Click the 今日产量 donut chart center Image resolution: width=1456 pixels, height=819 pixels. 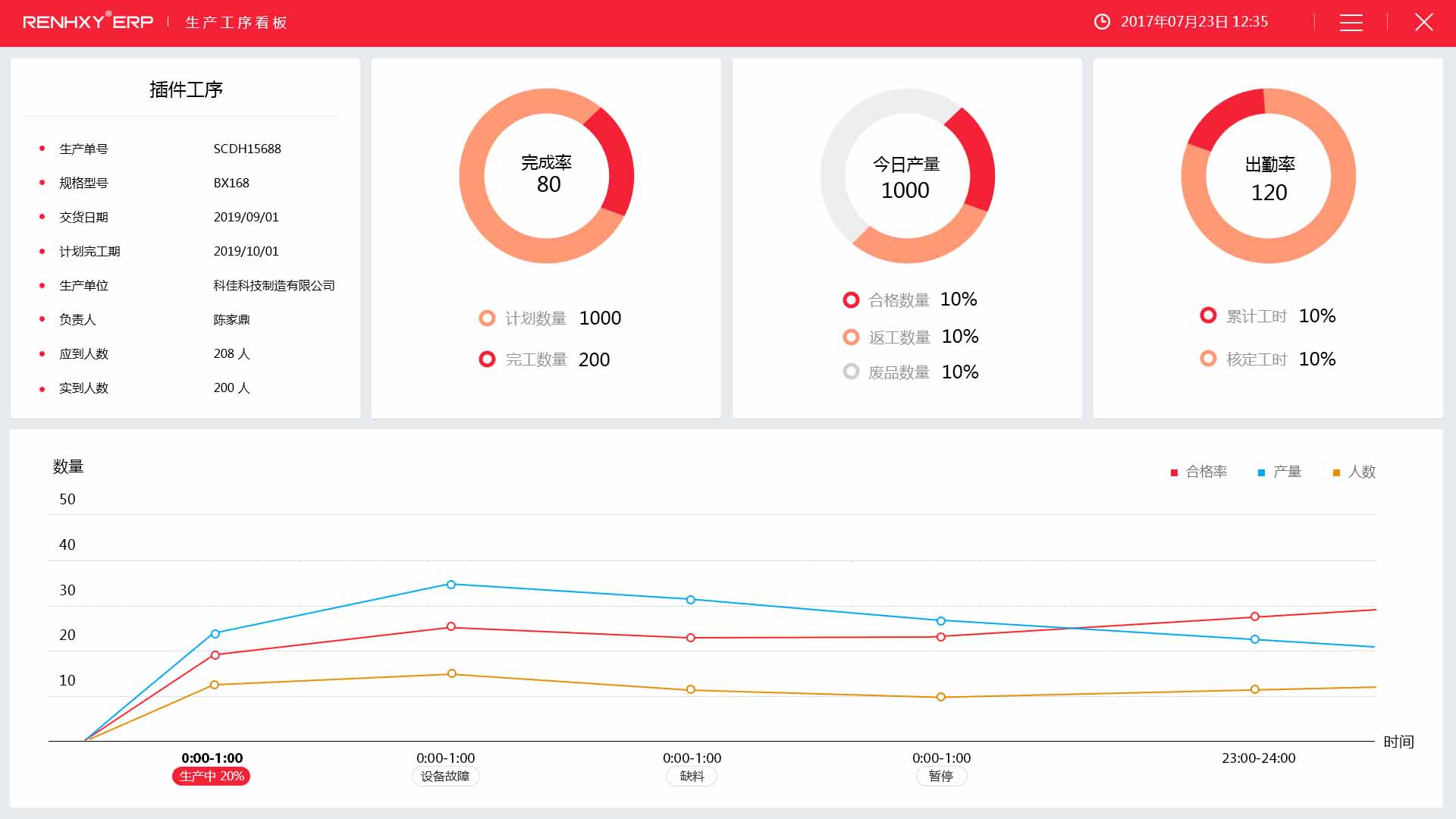(907, 175)
